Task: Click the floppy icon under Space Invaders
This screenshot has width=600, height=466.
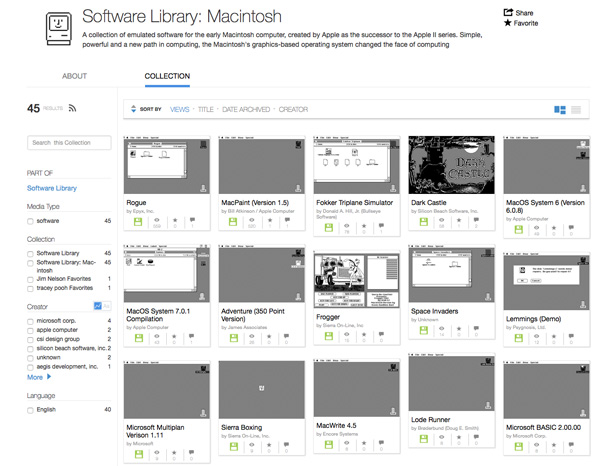Action: point(424,330)
